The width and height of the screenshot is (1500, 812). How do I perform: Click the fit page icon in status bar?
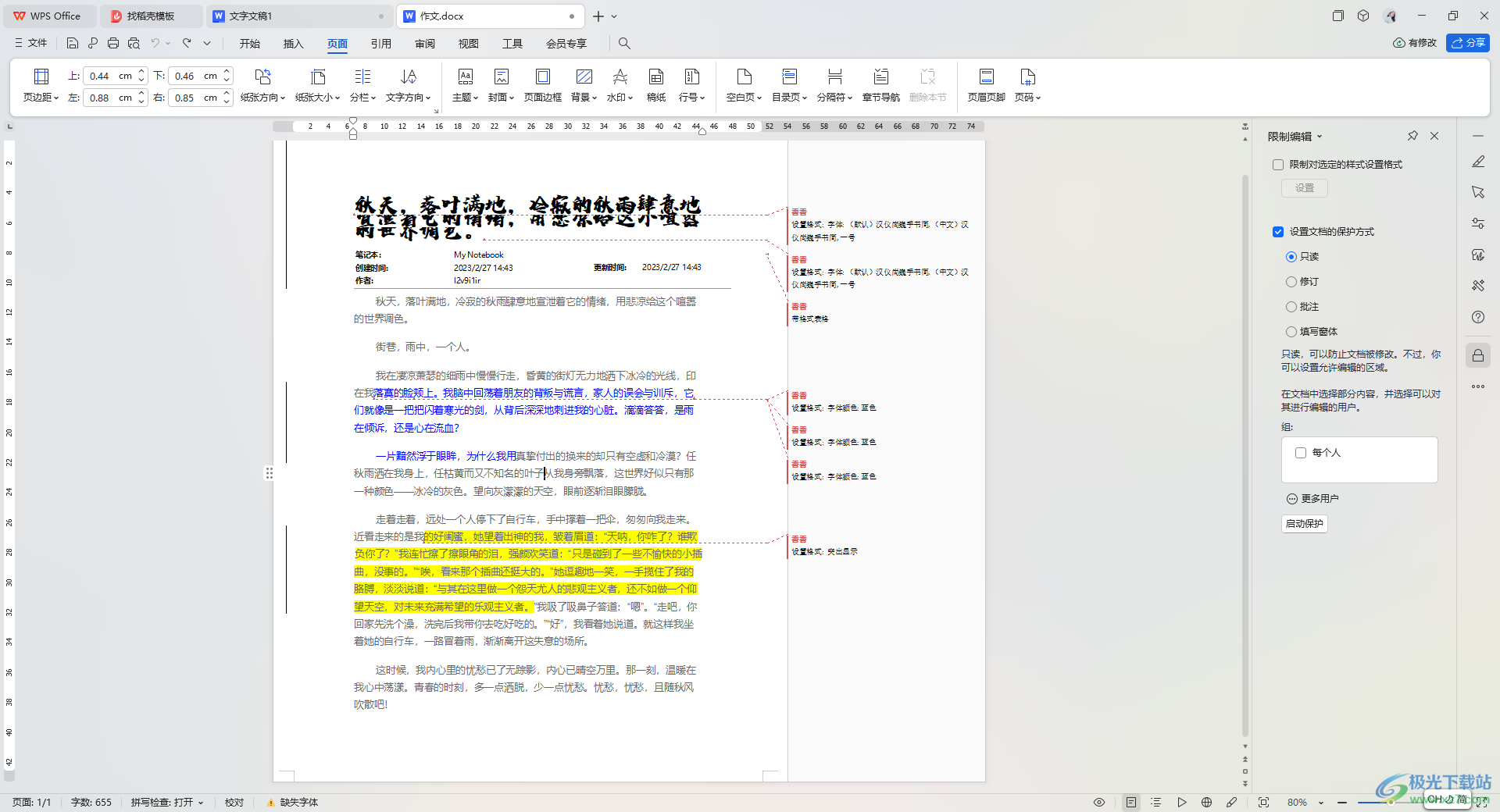coord(1264,802)
